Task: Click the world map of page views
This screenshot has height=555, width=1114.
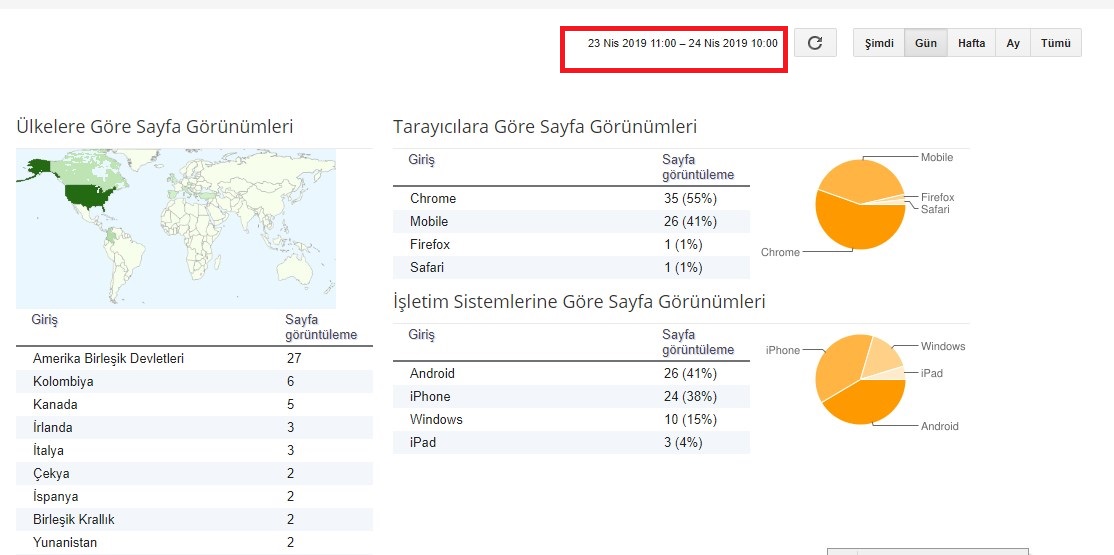Action: (x=176, y=228)
